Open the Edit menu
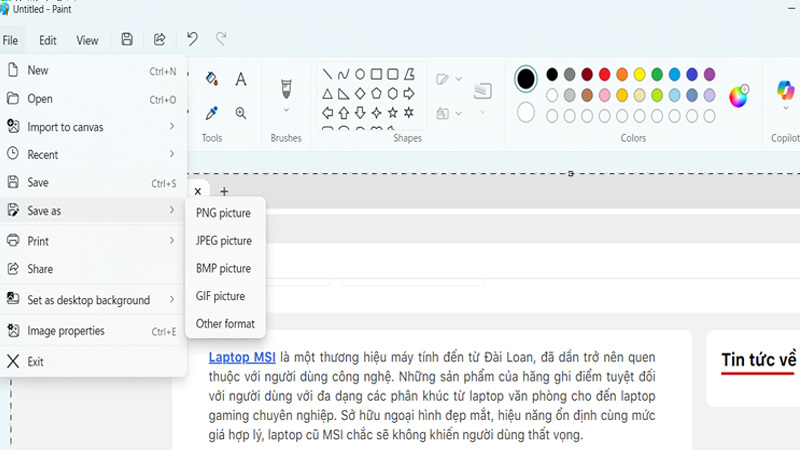 (x=48, y=40)
